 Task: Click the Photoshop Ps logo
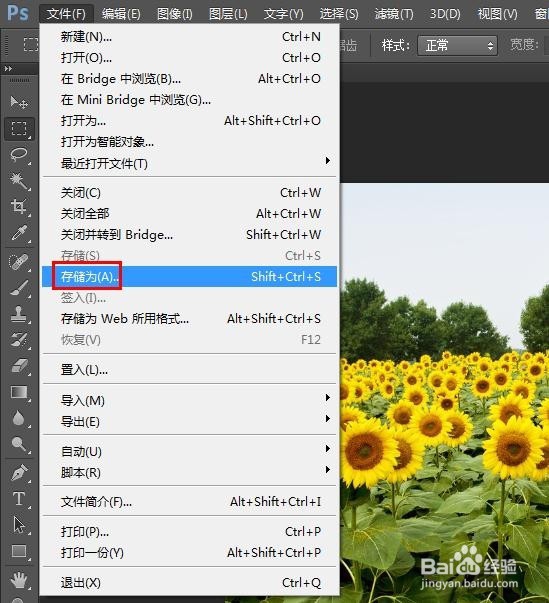pyautogui.click(x=18, y=13)
